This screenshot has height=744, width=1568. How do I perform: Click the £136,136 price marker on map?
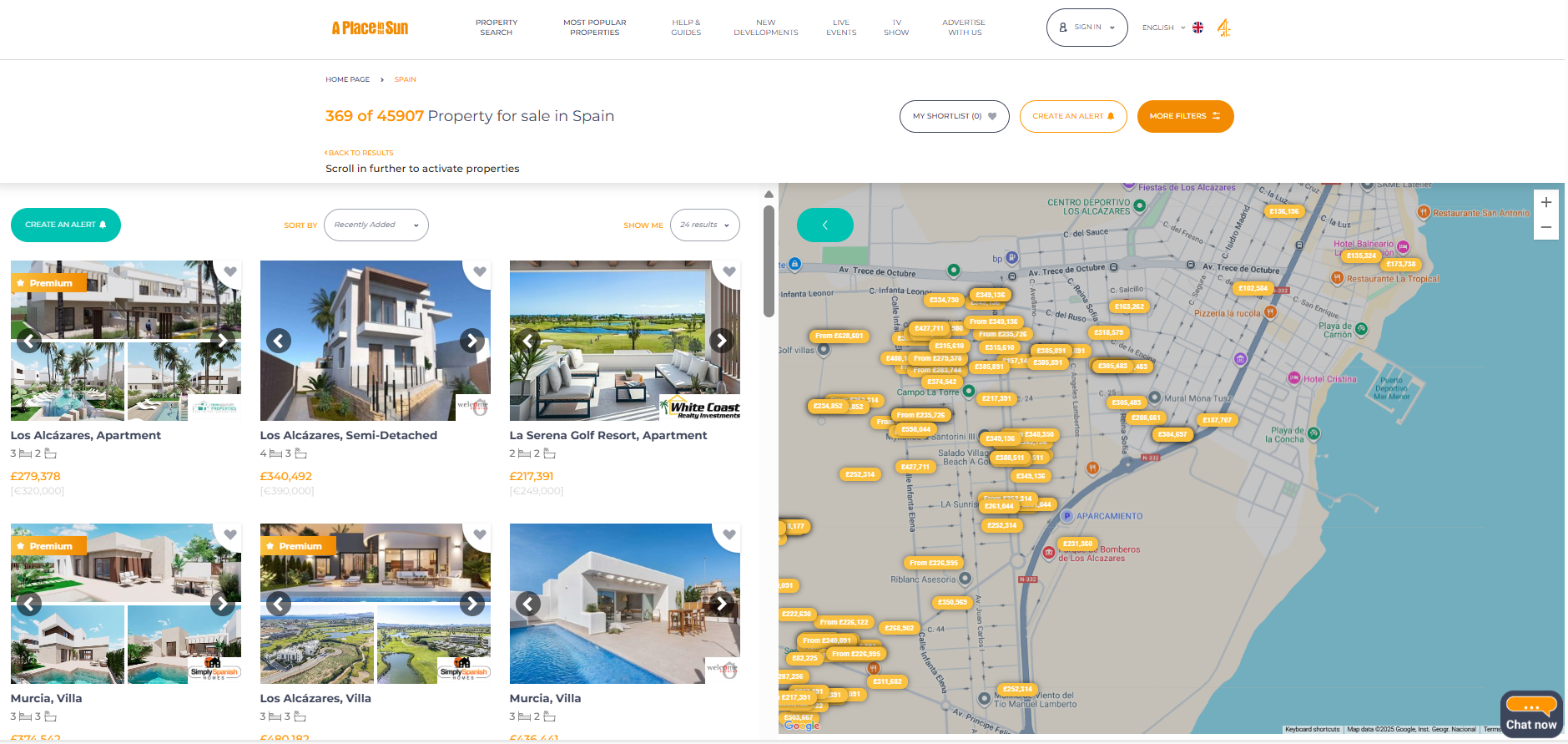[1283, 211]
